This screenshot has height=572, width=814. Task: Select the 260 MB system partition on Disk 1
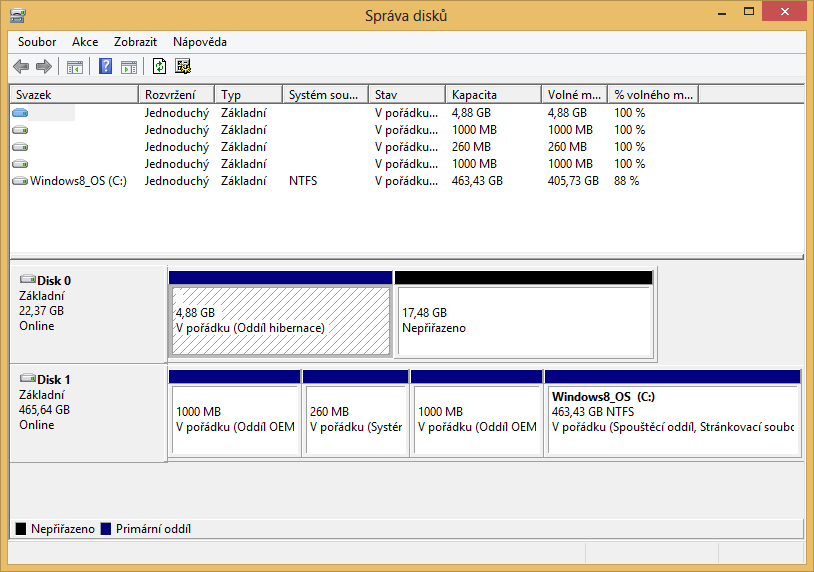click(x=355, y=419)
